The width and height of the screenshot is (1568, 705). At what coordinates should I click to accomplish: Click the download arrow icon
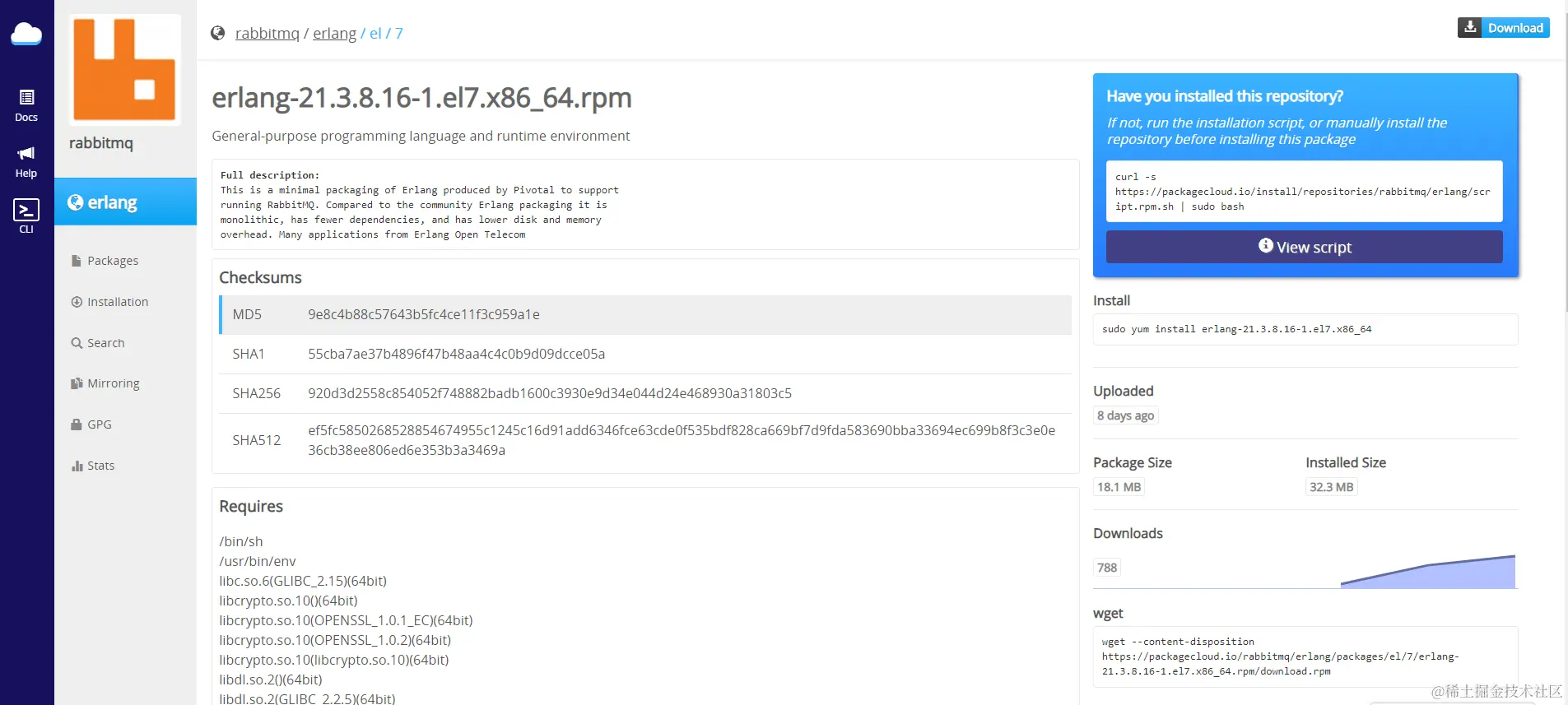coord(1470,27)
